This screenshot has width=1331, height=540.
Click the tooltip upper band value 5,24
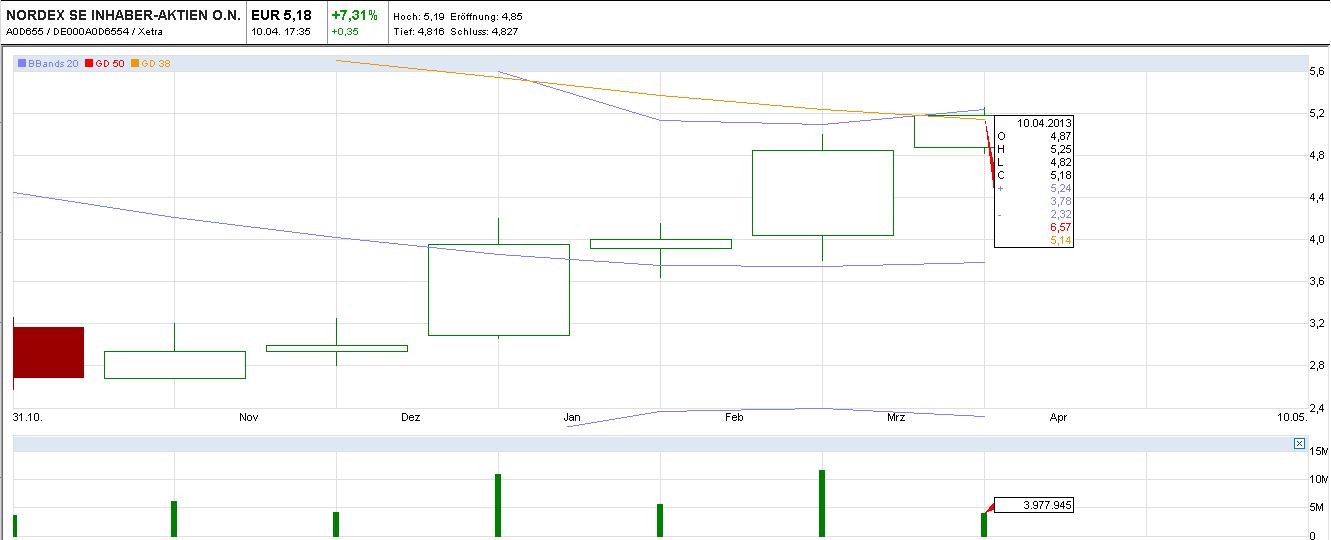click(x=1061, y=188)
